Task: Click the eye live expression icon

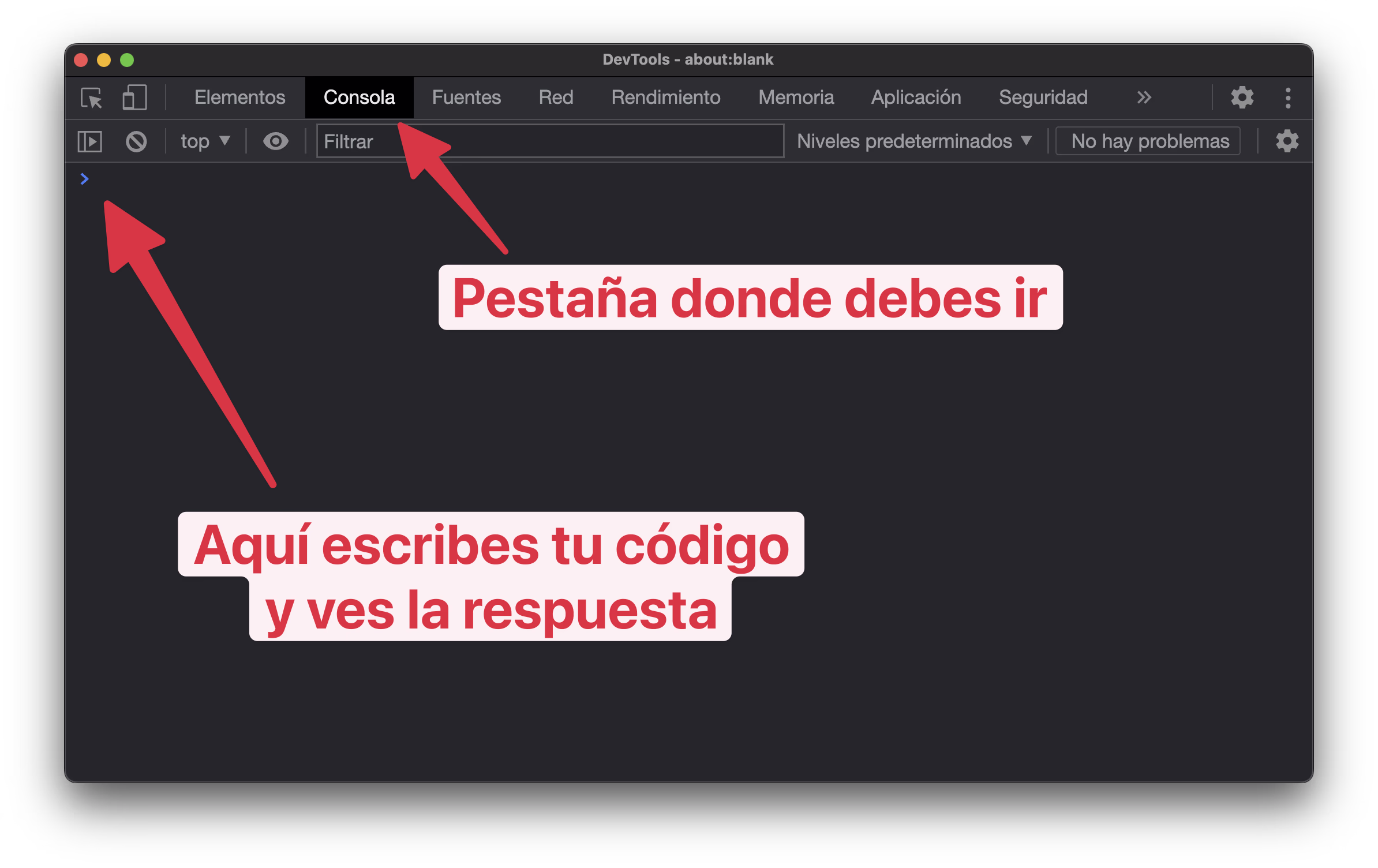Action: tap(275, 141)
